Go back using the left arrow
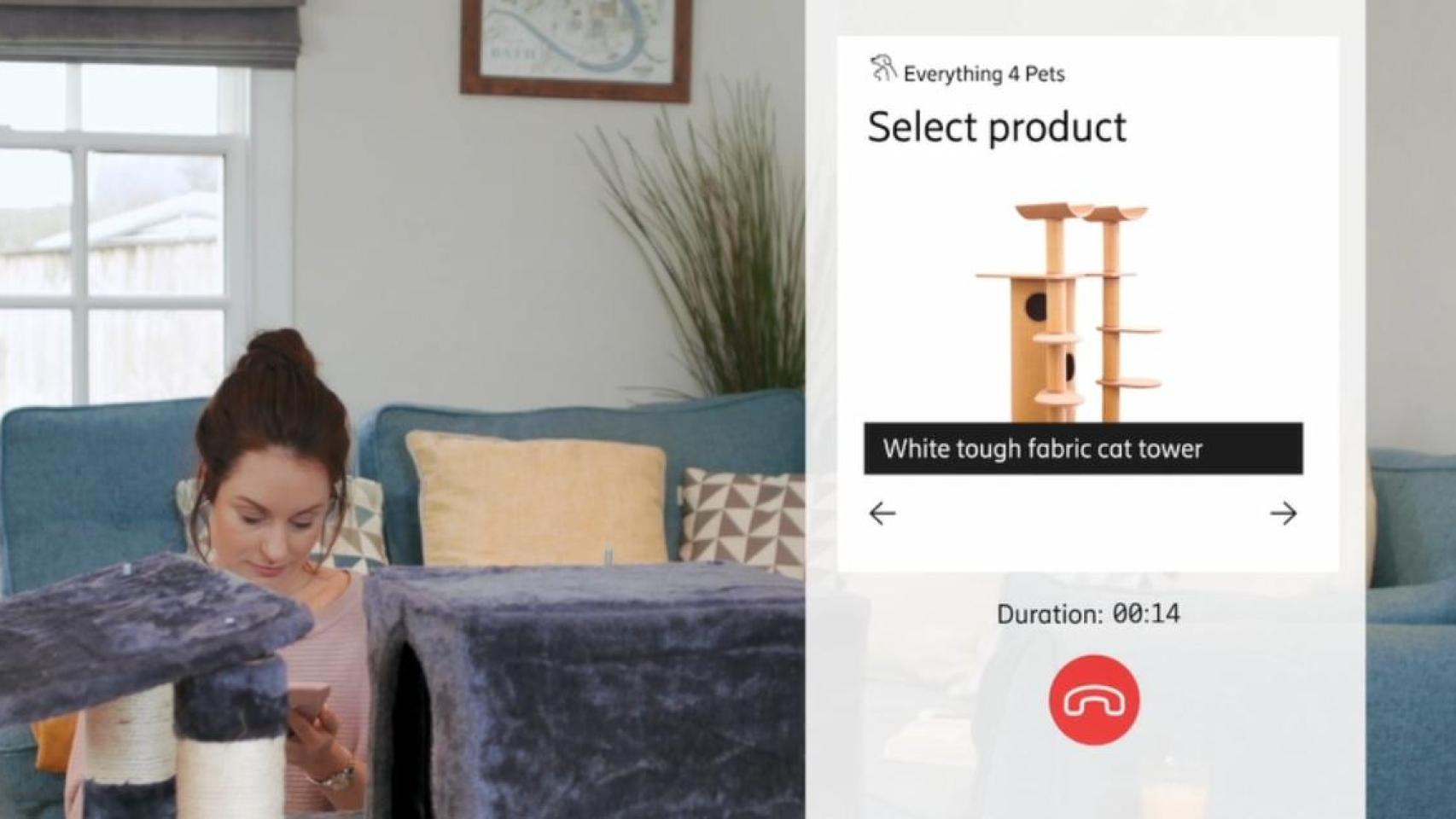The height and width of the screenshot is (819, 1456). pos(882,514)
